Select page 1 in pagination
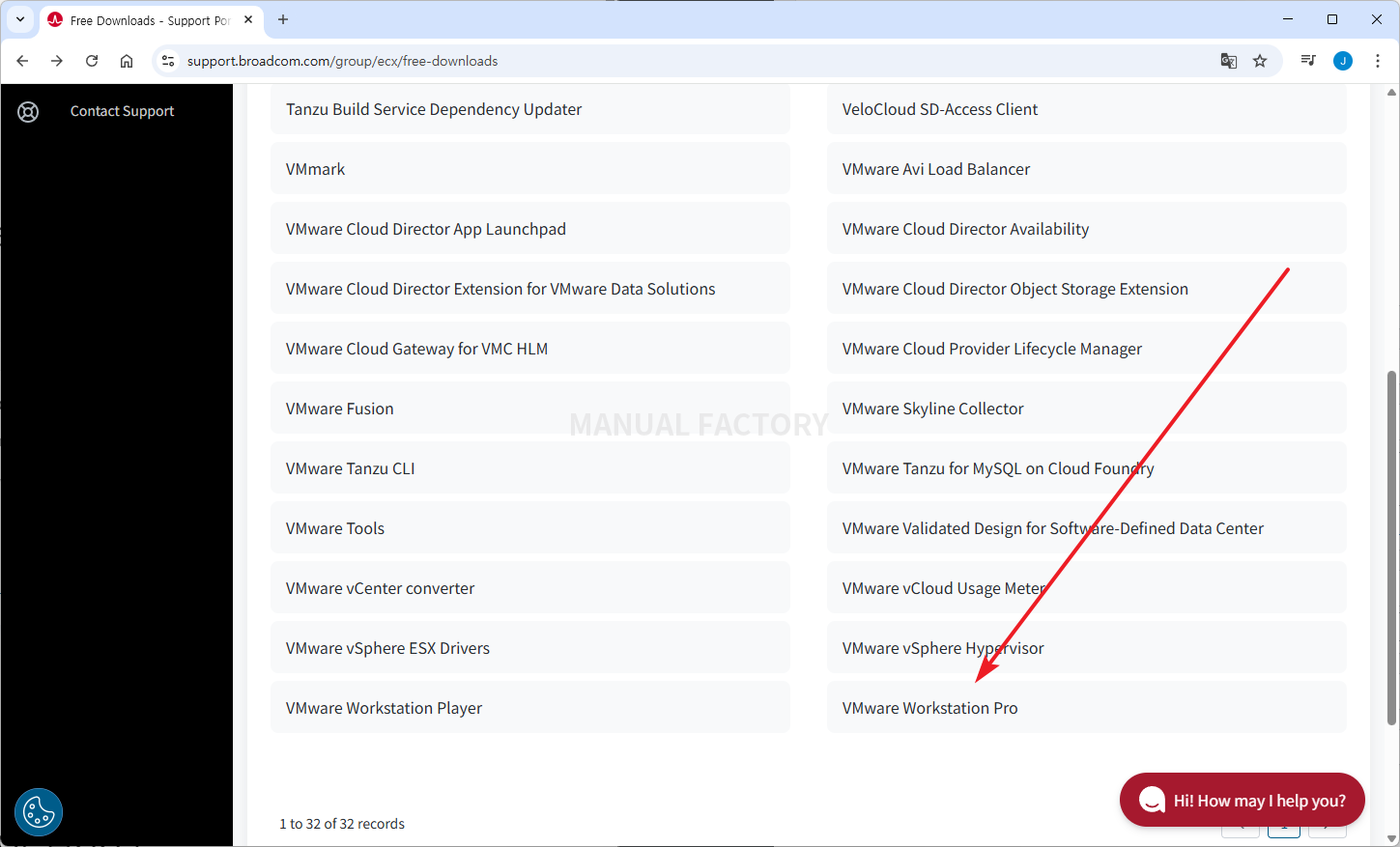This screenshot has height=847, width=1400. [x=1284, y=828]
